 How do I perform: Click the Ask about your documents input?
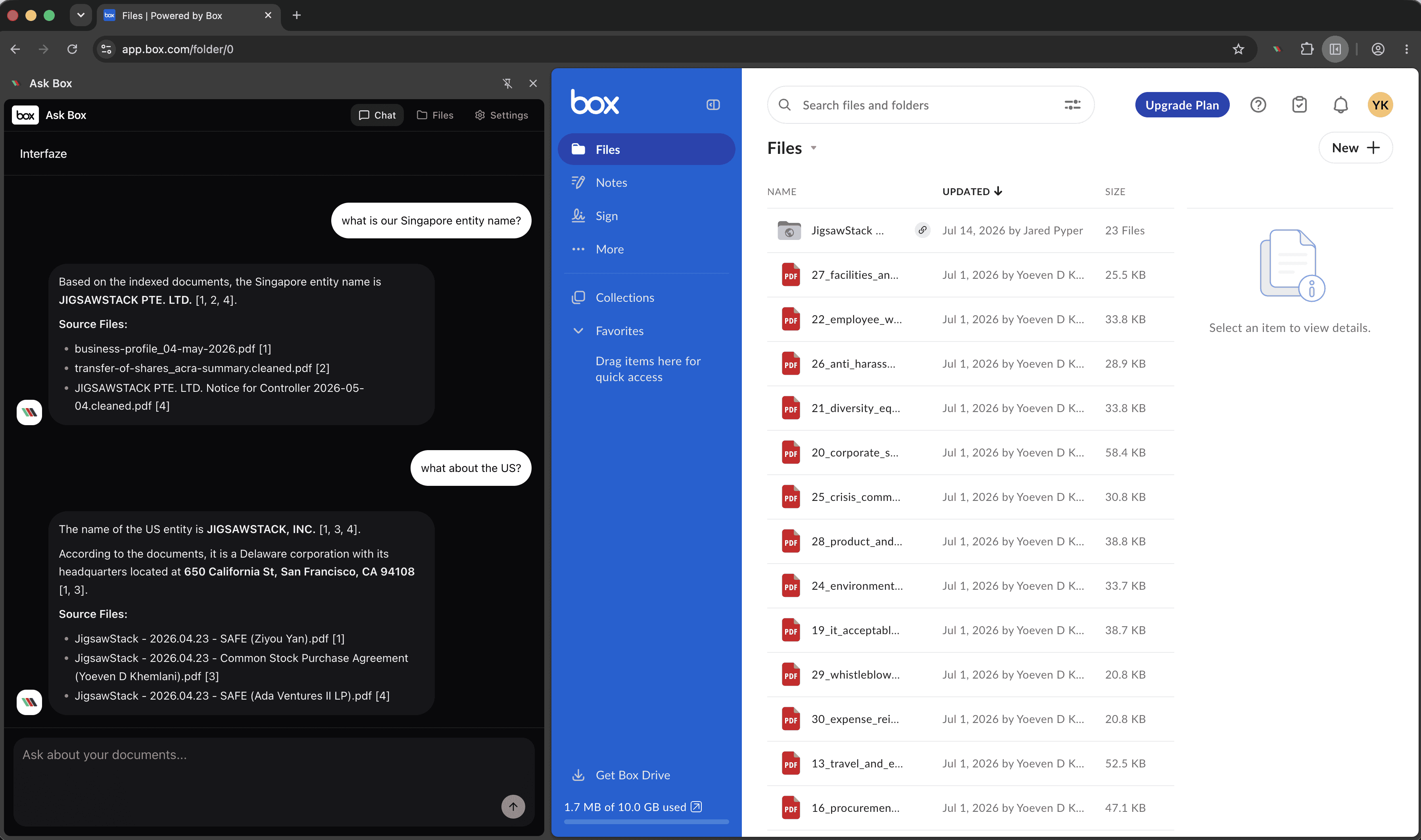(x=274, y=781)
